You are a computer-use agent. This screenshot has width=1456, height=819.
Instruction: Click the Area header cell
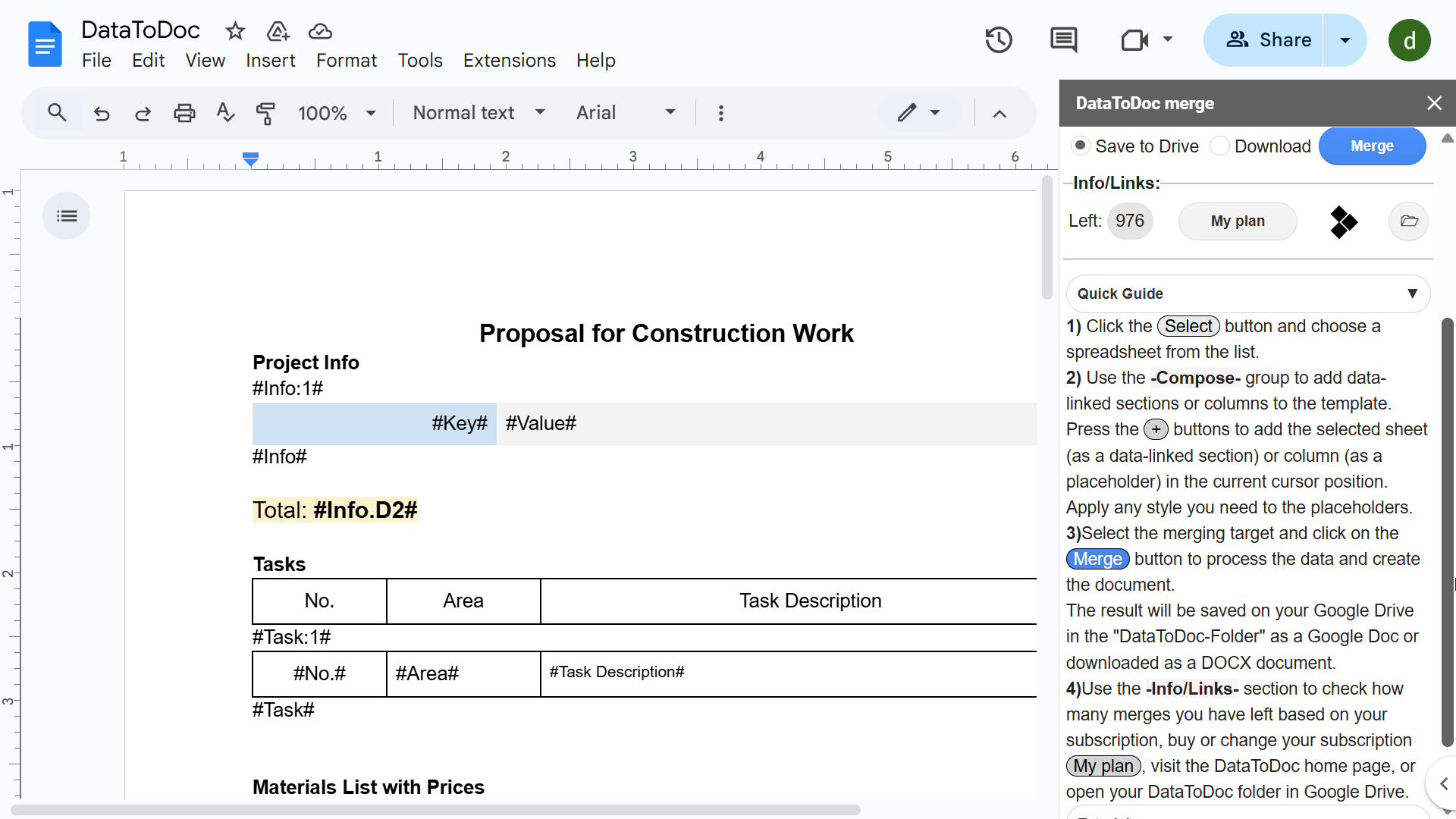click(463, 601)
